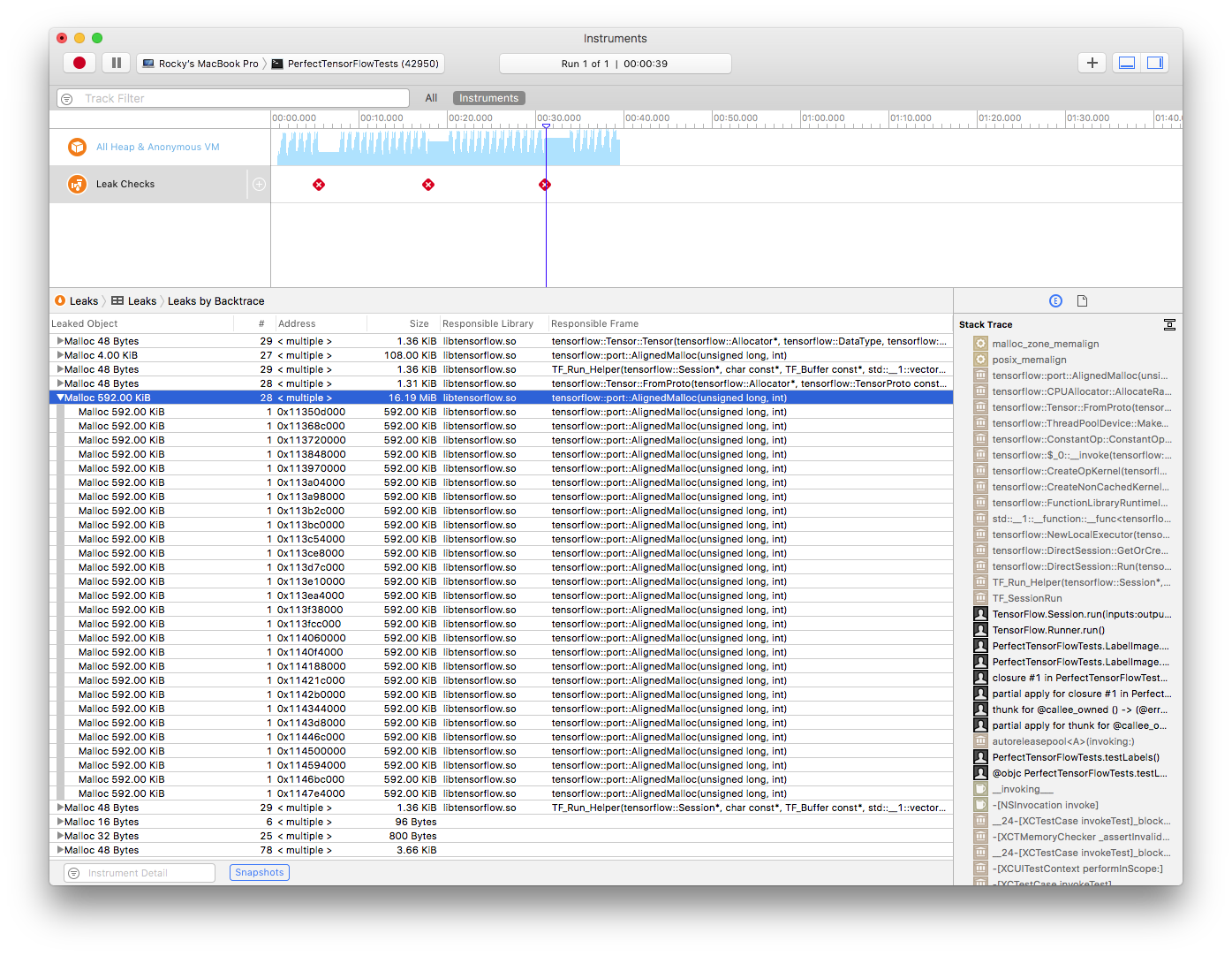Focus the Track Filter input field
1232x956 pixels.
233,99
